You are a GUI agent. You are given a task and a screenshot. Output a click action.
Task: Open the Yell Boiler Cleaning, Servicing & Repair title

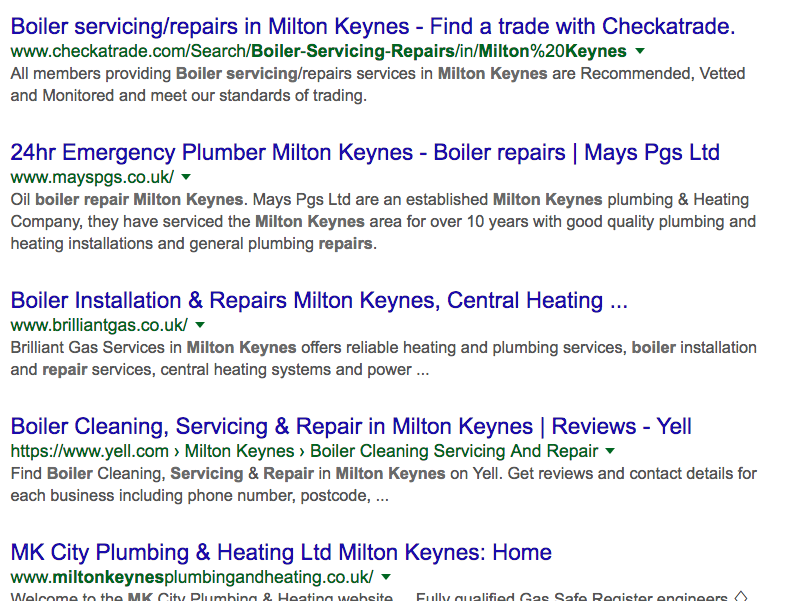coord(350,427)
